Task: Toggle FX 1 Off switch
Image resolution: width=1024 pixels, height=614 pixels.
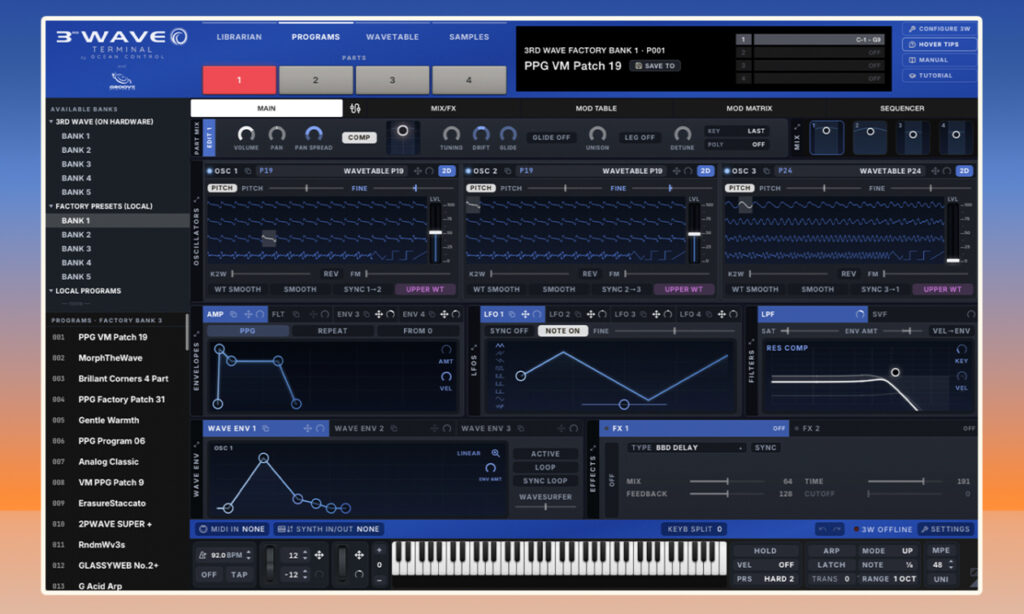Action: click(778, 428)
